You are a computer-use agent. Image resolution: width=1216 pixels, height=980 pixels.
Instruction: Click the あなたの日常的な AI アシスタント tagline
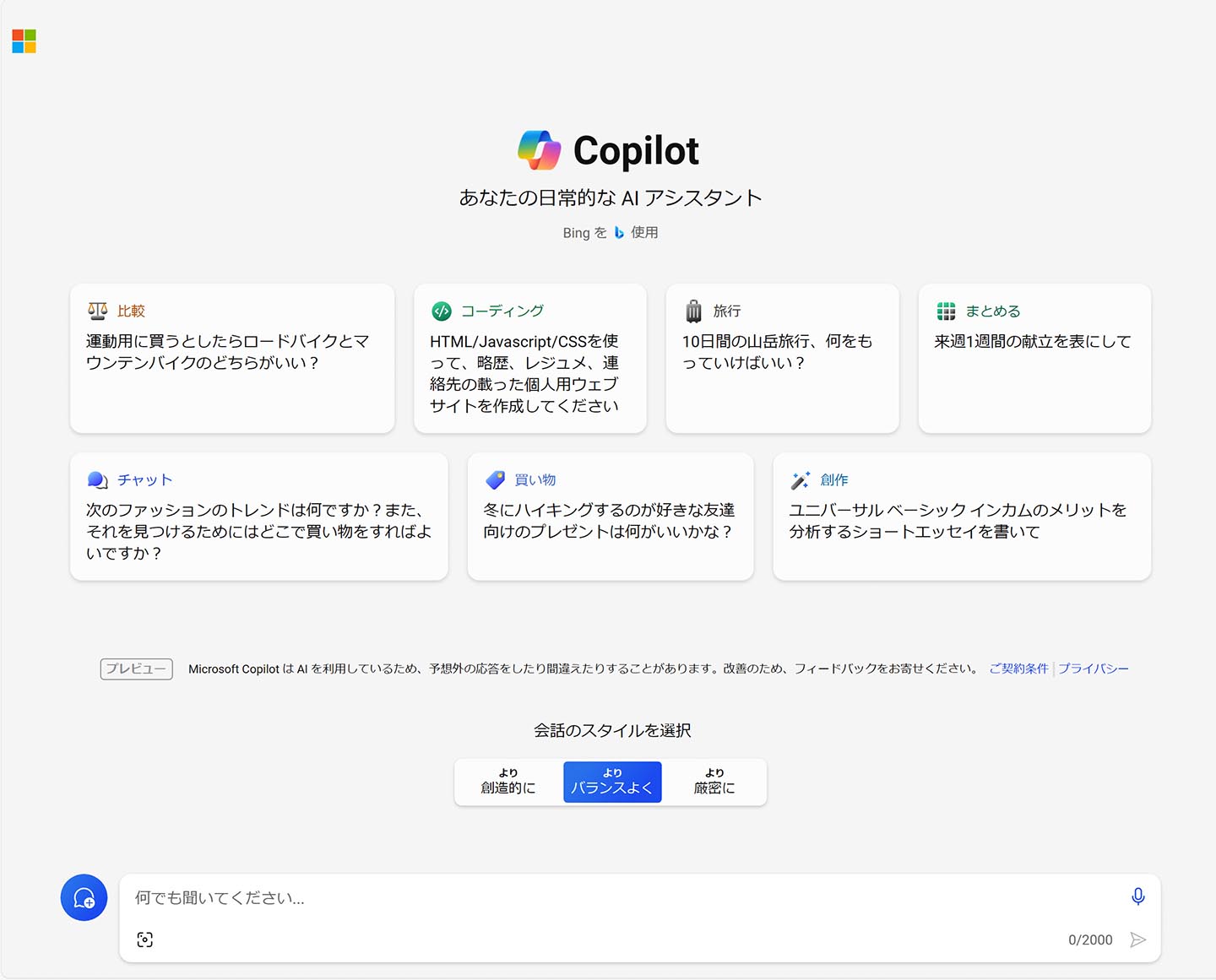611,198
